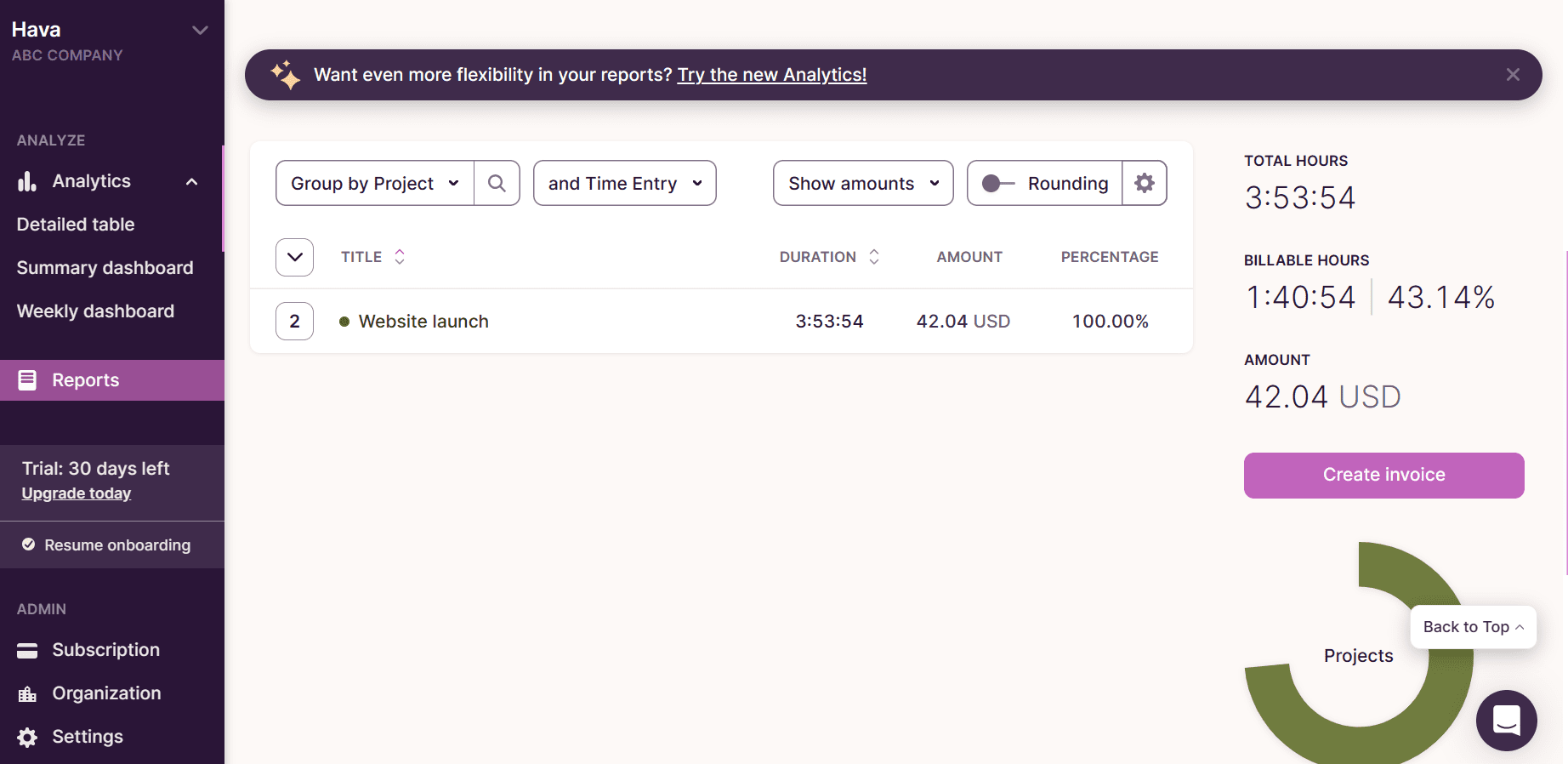Viewport: 1568px width, 764px height.
Task: Open the 'and Time Entry' dropdown
Action: tap(624, 183)
